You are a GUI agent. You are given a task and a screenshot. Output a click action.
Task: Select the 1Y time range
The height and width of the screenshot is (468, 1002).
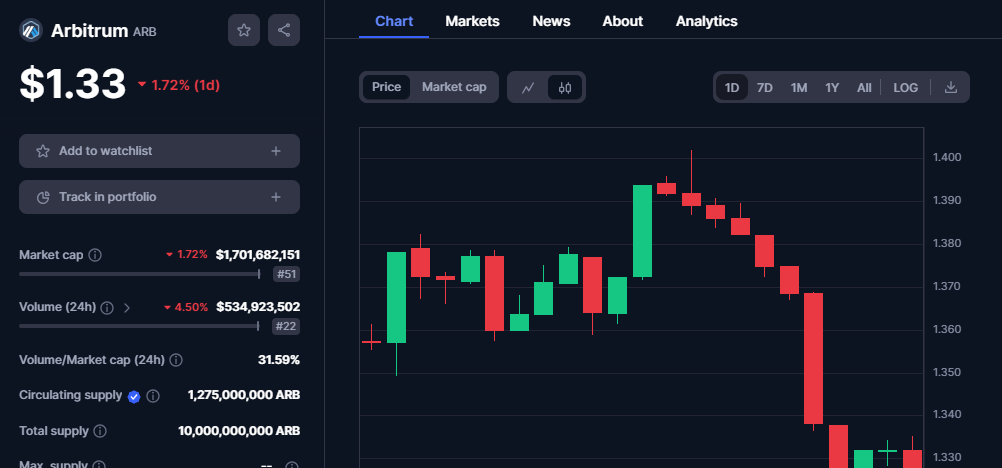coord(831,88)
